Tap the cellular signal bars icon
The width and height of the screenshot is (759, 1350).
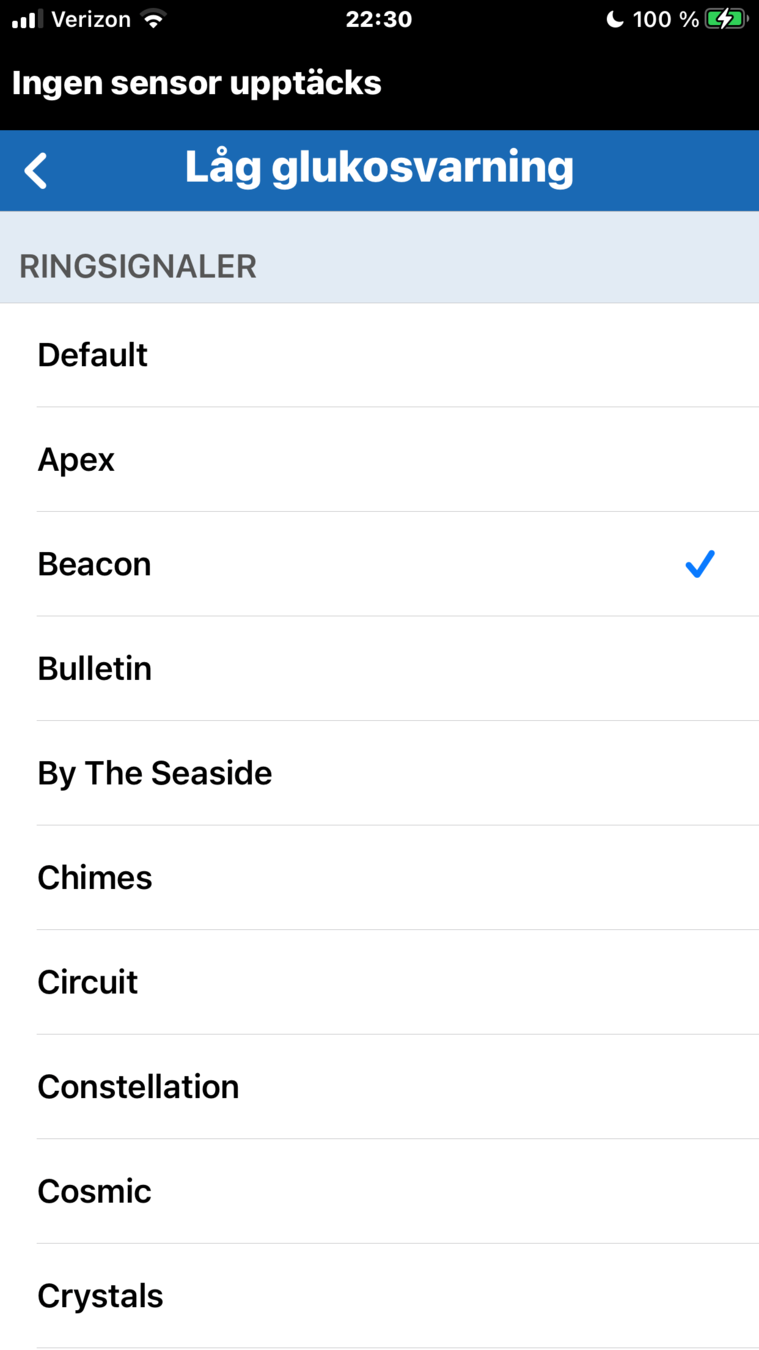tap(27, 19)
